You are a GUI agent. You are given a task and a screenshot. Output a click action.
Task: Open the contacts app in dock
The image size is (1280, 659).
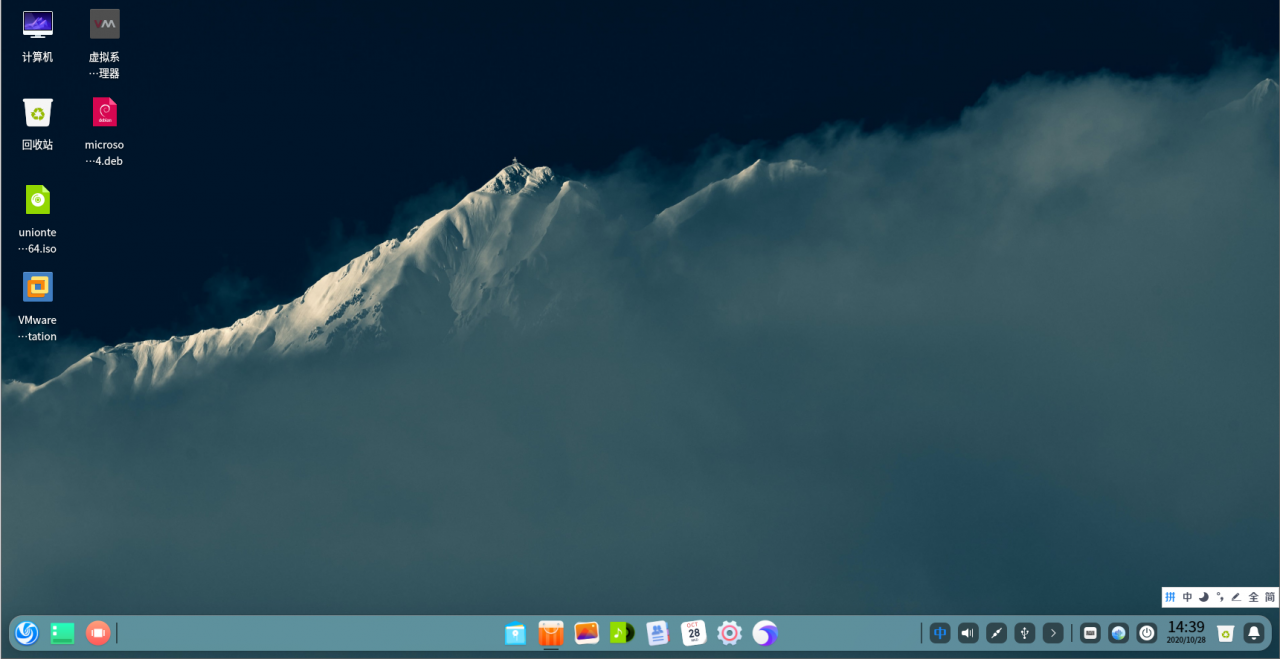[x=657, y=633]
